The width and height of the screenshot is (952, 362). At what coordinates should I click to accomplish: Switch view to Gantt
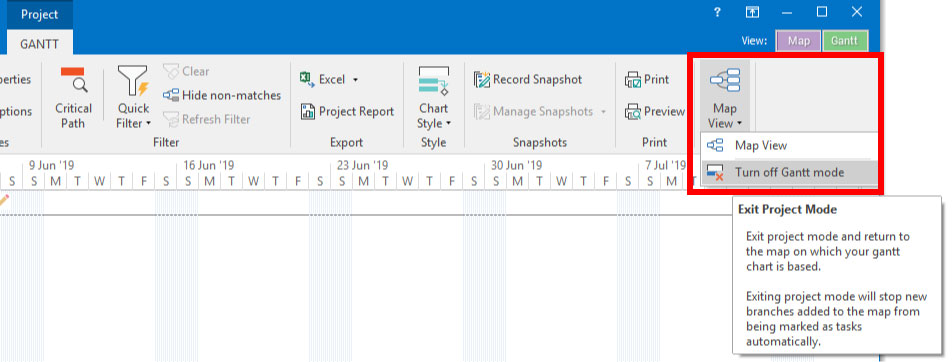coord(845,41)
